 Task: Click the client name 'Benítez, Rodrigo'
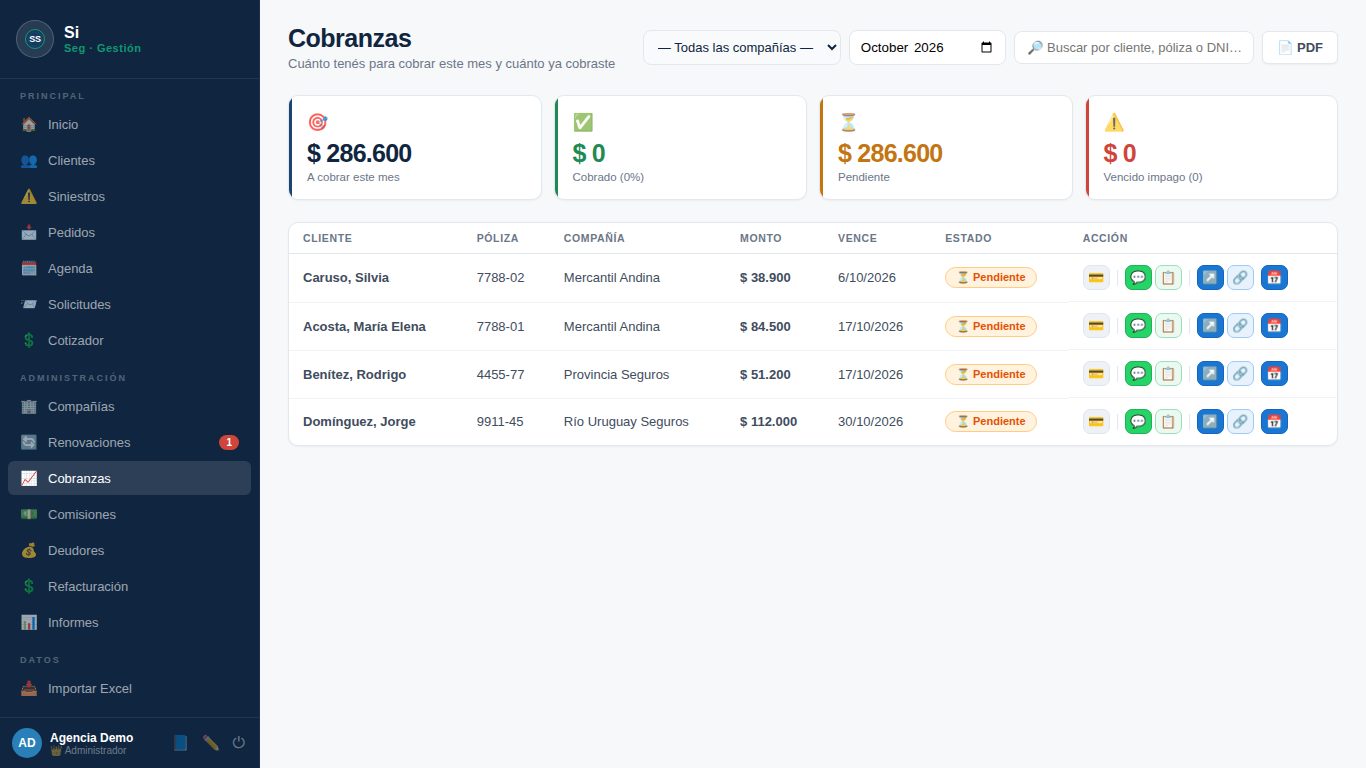coord(354,374)
